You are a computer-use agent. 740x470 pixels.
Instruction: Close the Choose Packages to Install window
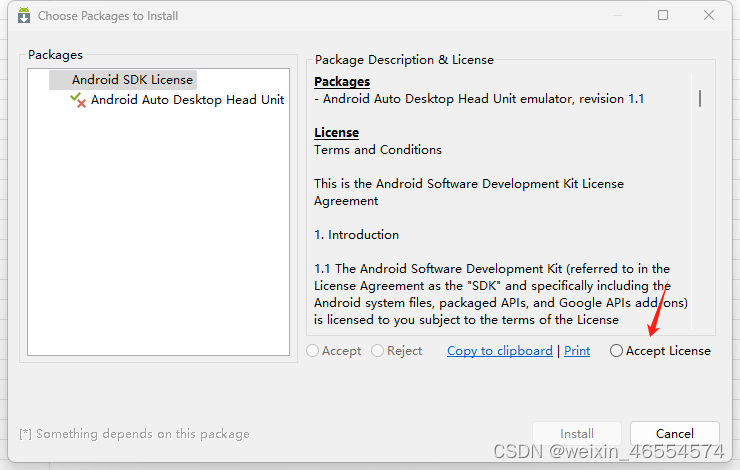[709, 15]
